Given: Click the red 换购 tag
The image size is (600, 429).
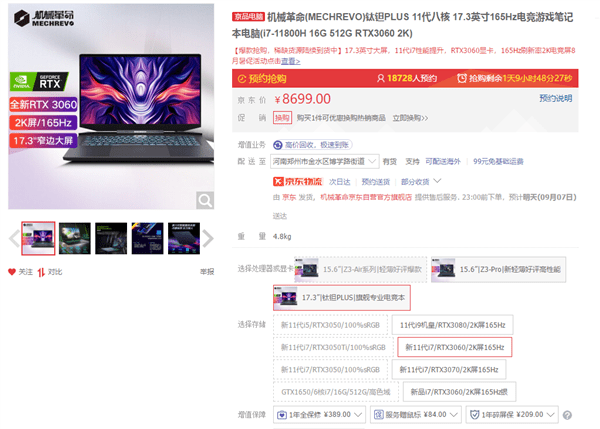Looking at the screenshot, I should click(x=282, y=117).
